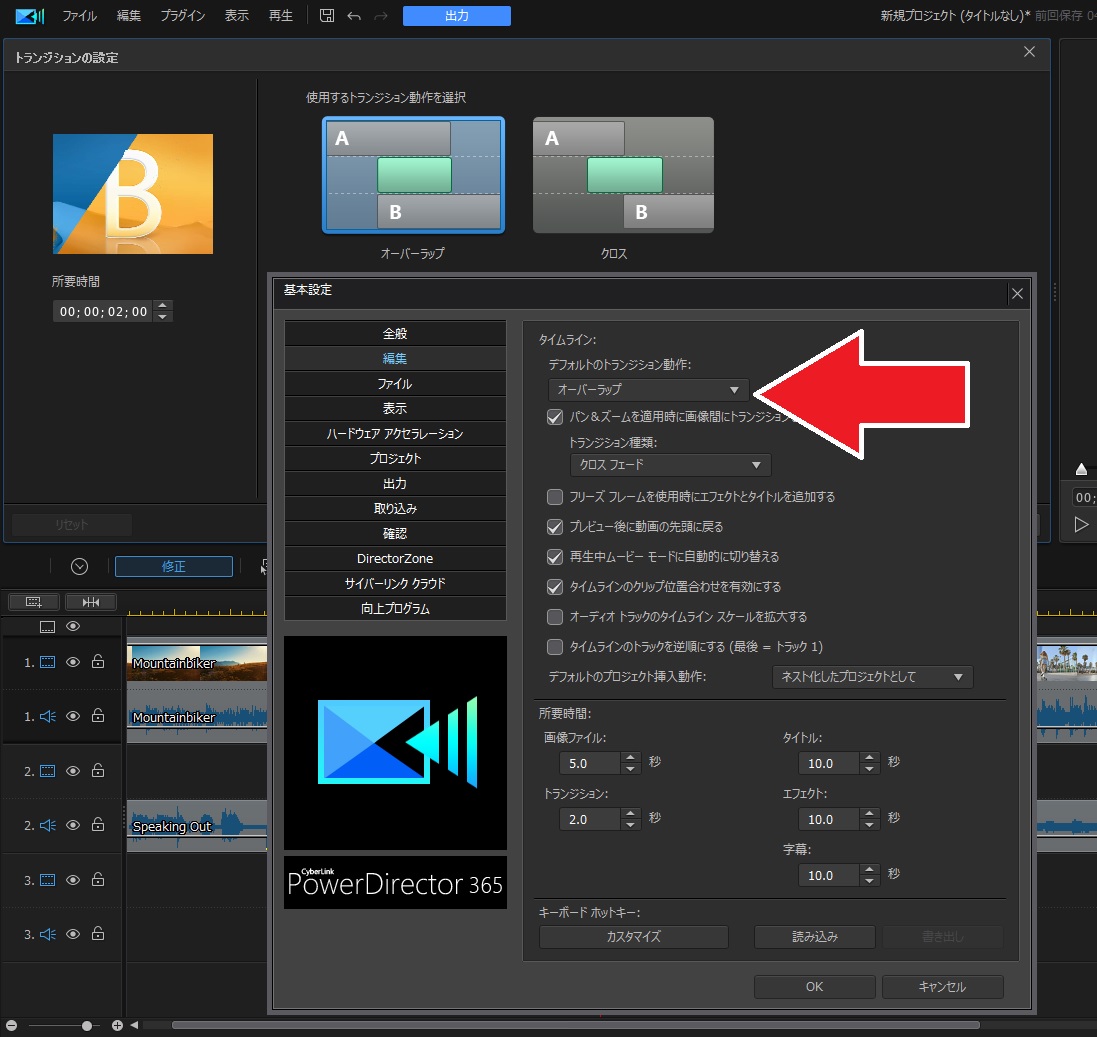
Task: Uncheck タイムラインのクリップ位置合わせを有効にする
Action: (555, 587)
